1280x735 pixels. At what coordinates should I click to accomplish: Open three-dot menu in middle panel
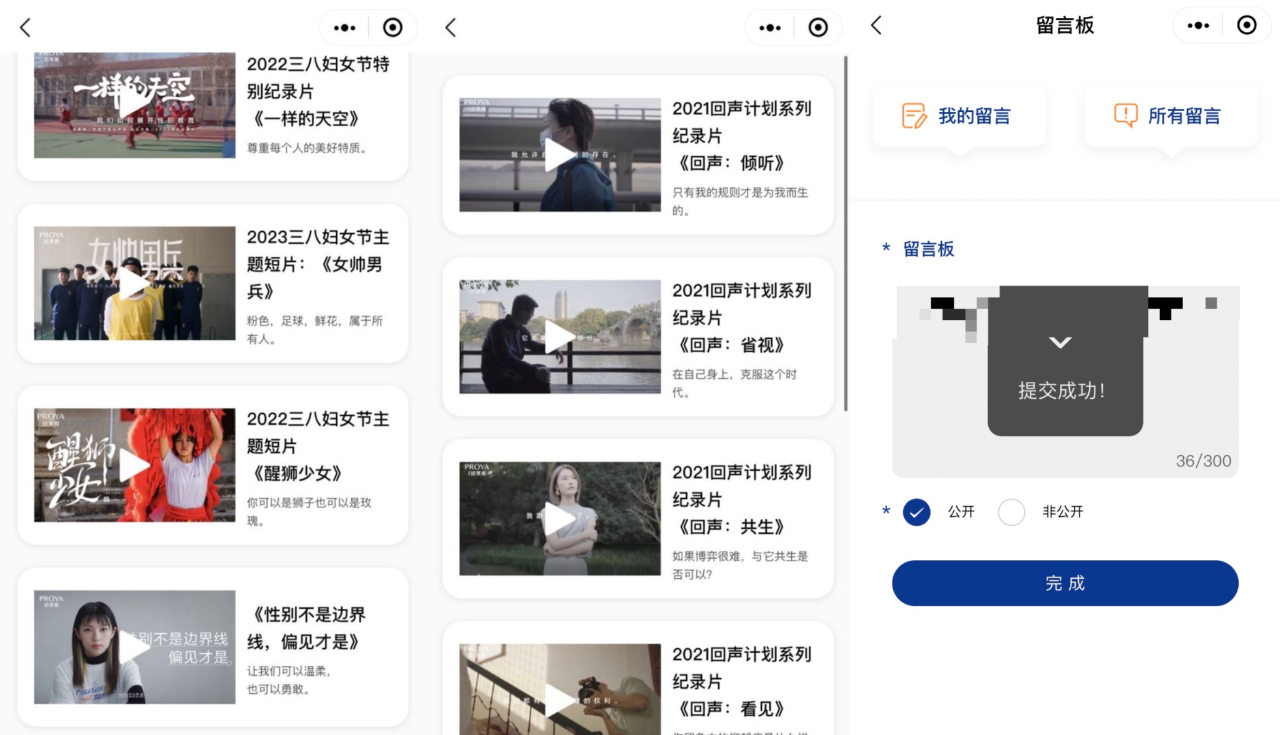pos(770,28)
